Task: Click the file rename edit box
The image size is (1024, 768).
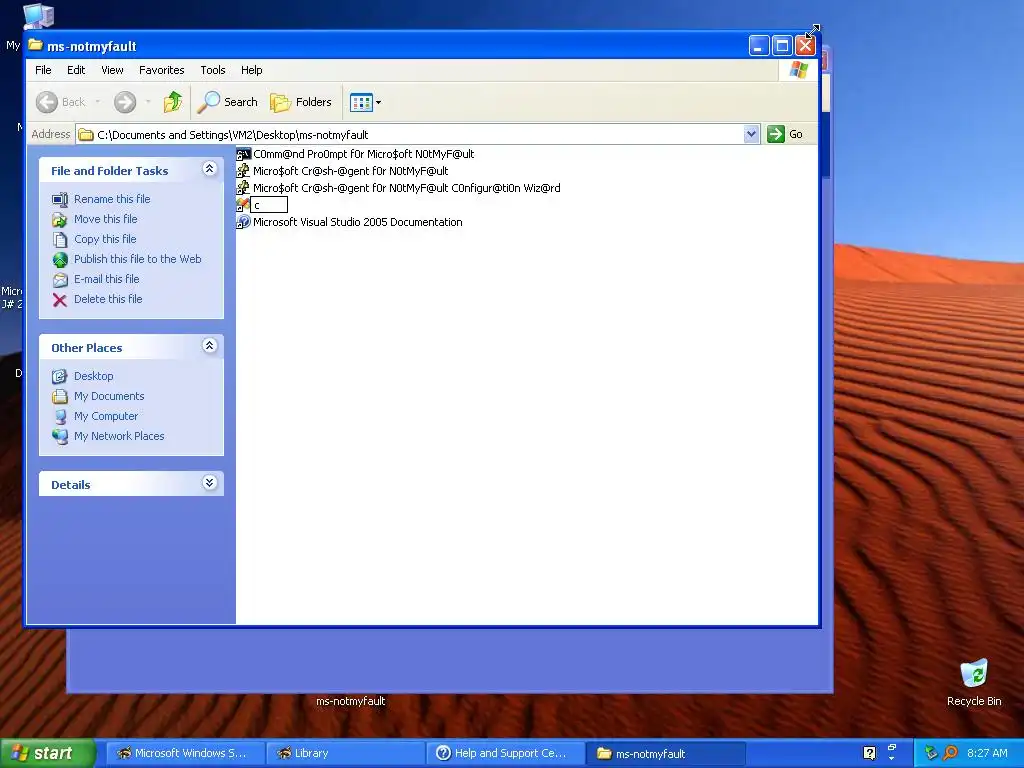Action: pyautogui.click(x=269, y=205)
